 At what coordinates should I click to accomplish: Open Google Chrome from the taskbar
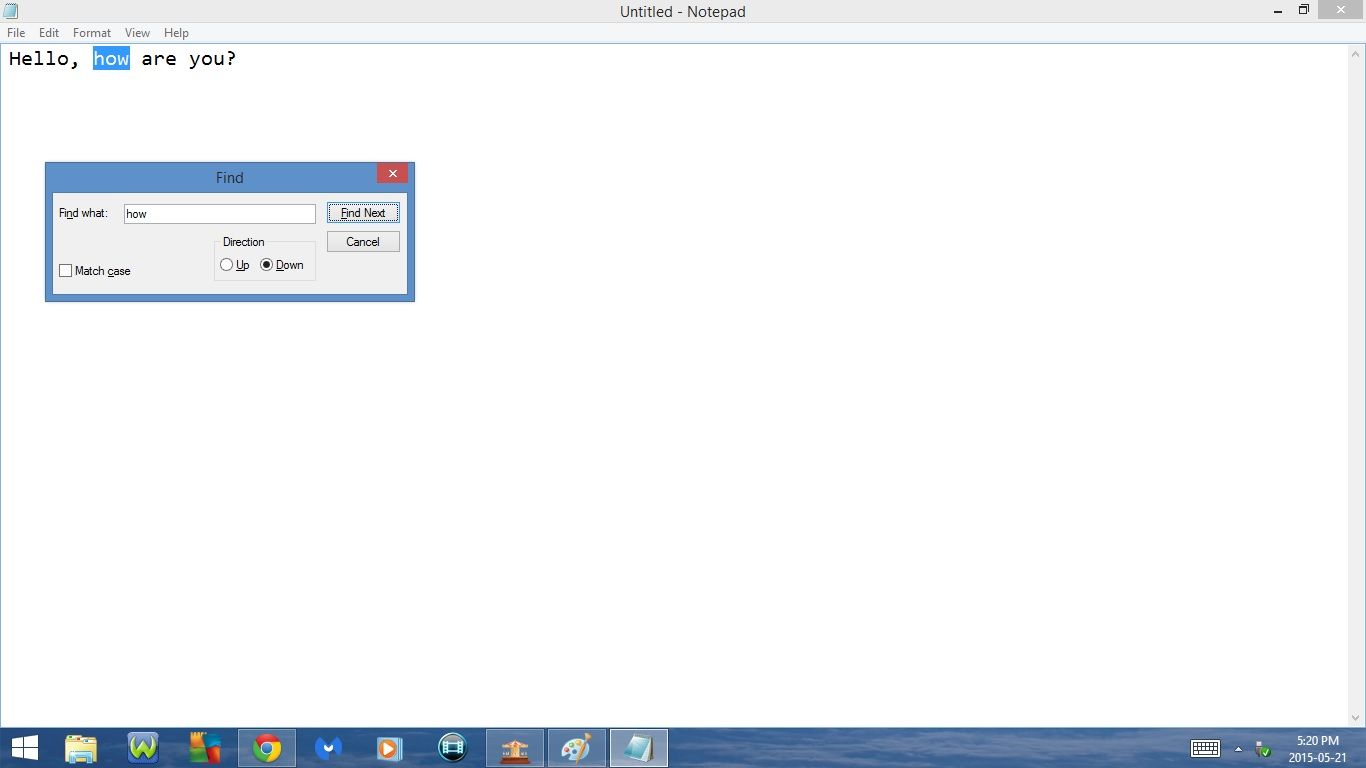(267, 747)
